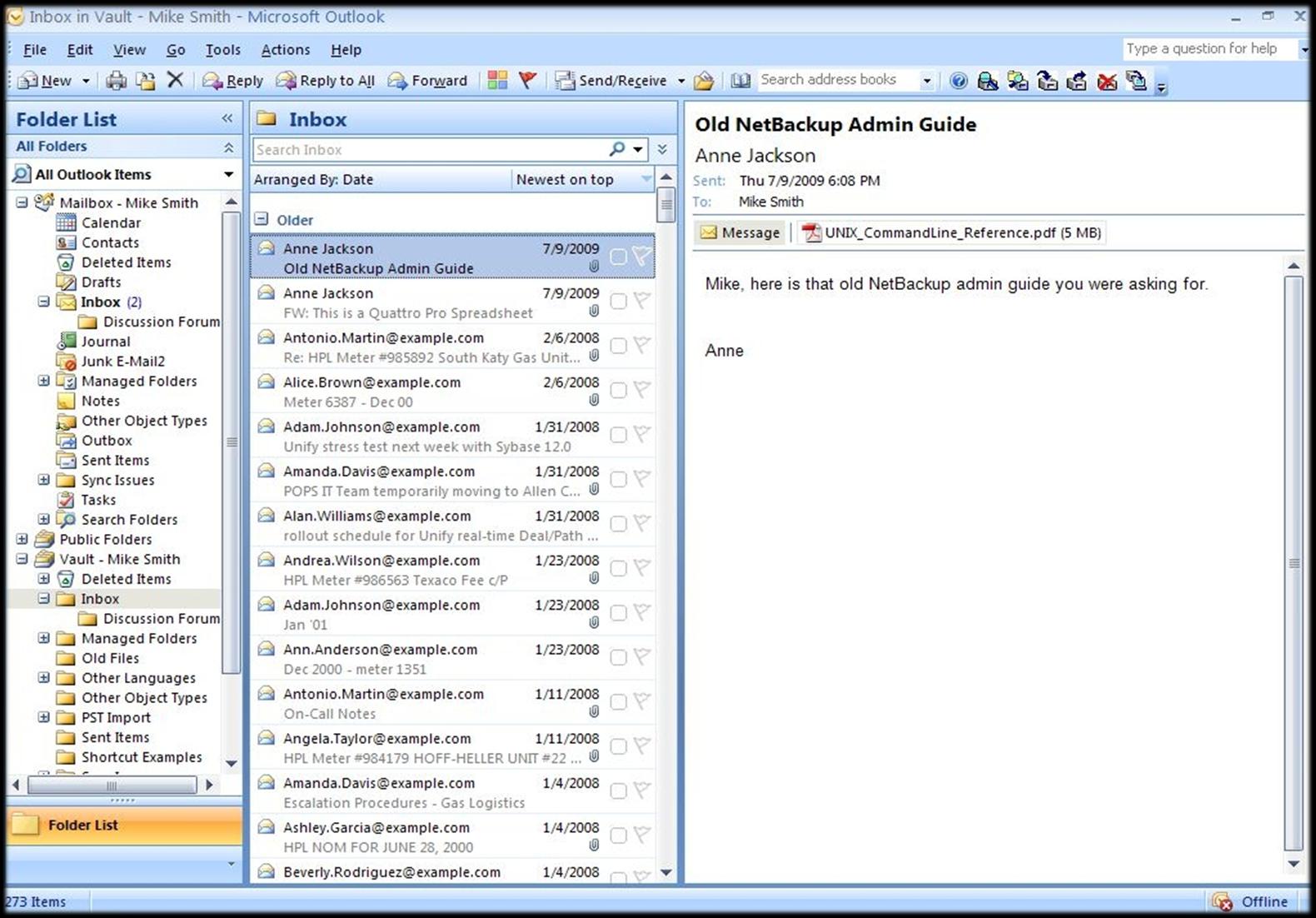Expand the Sync Issues folder
Screen dimensions: 1316x918
44,480
